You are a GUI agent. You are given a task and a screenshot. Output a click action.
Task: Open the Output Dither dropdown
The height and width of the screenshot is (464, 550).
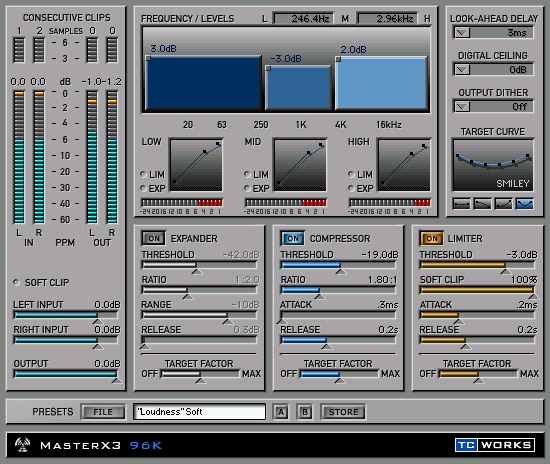pos(462,106)
